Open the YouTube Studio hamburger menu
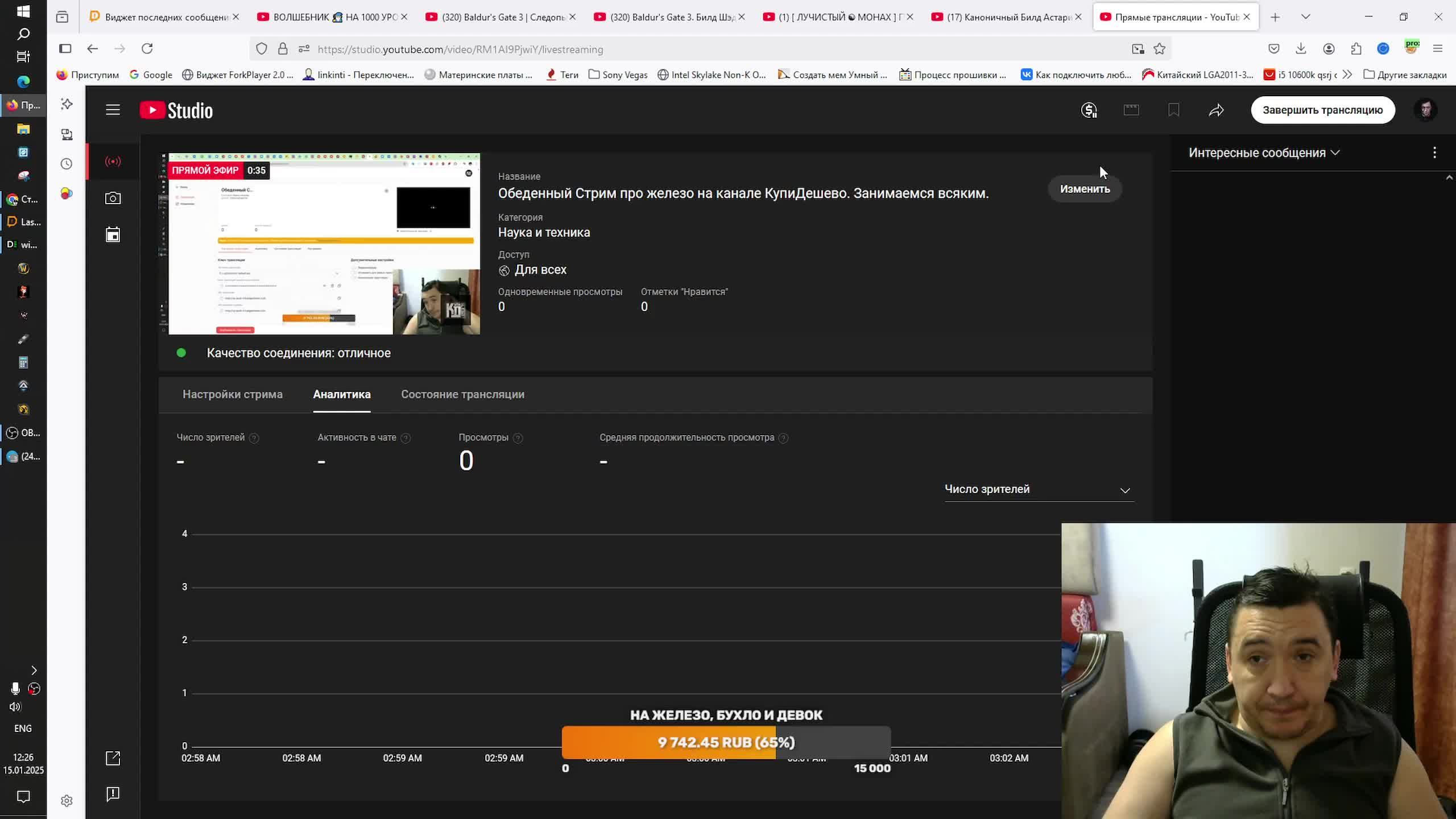The image size is (1456, 819). [x=113, y=110]
